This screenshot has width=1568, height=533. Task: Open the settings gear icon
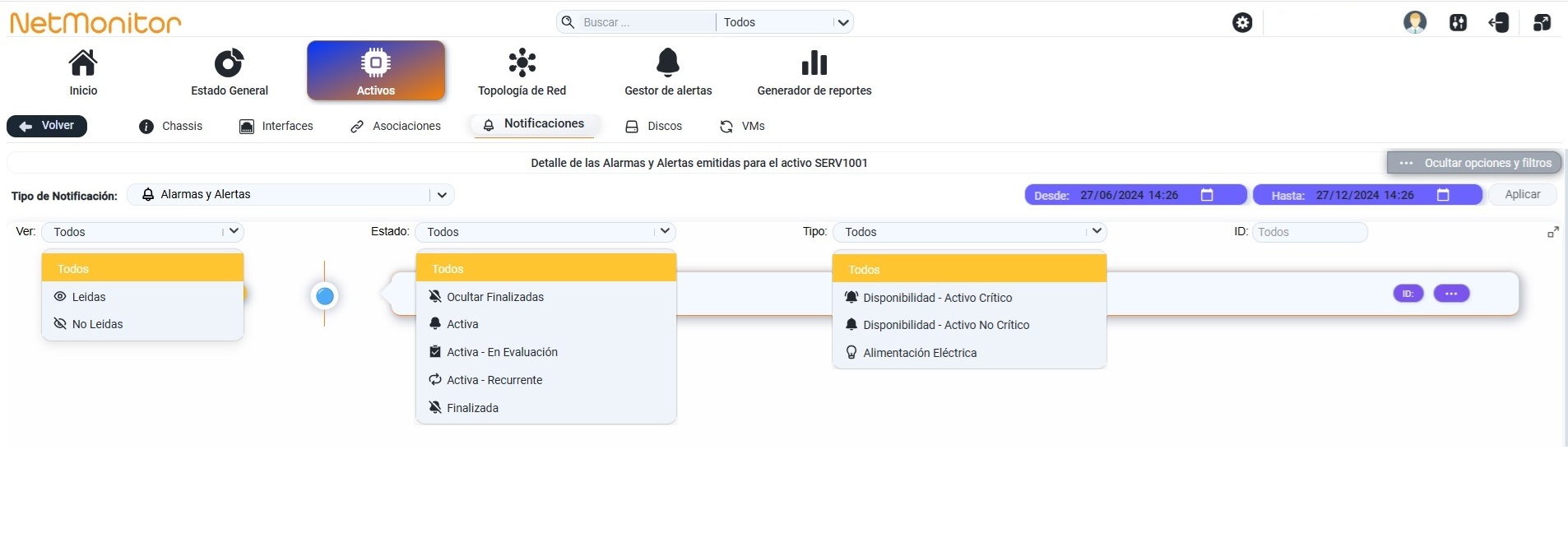[x=1242, y=22]
